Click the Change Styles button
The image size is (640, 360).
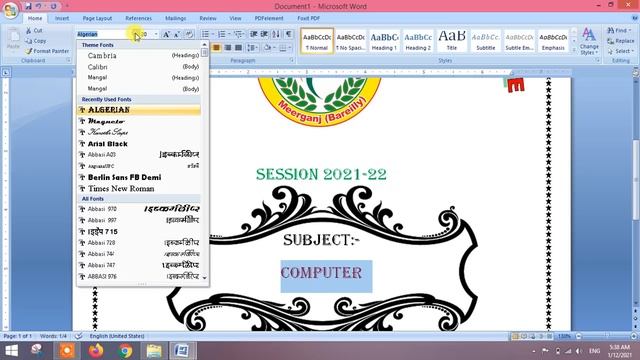pos(589,42)
